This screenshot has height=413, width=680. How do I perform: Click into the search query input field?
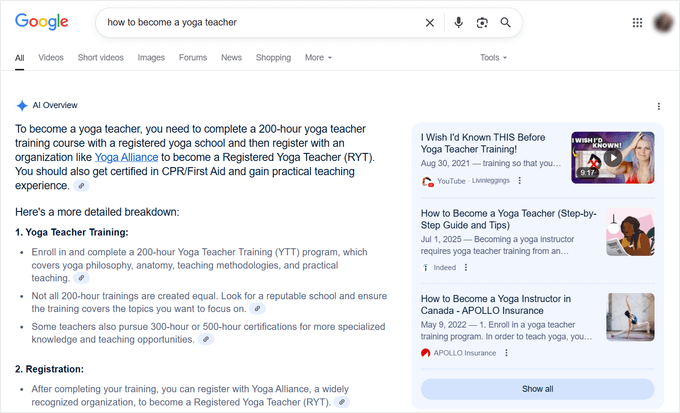click(x=260, y=23)
